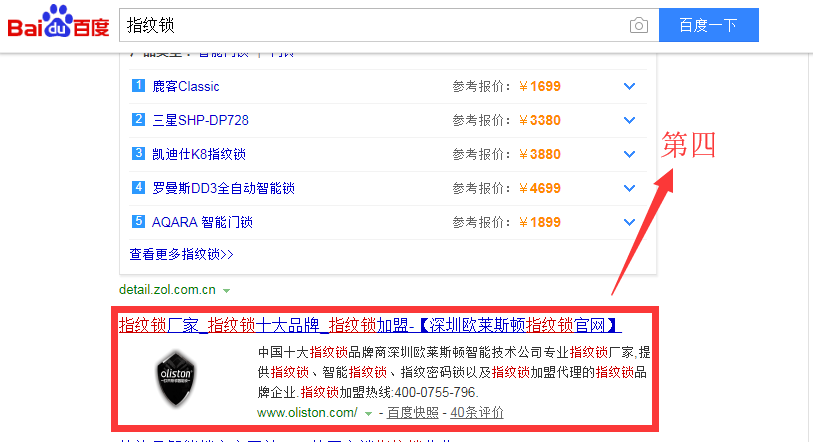
Task: Click price ¥3380
Action: 540,120
